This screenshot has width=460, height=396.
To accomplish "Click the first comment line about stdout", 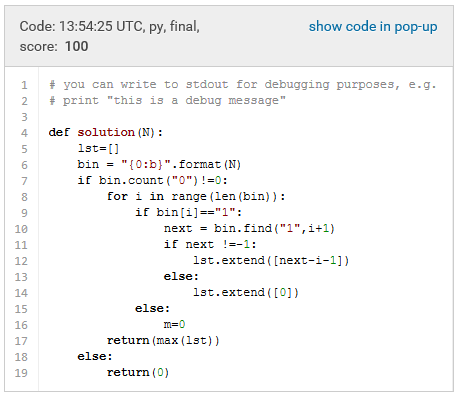I will 242,85.
